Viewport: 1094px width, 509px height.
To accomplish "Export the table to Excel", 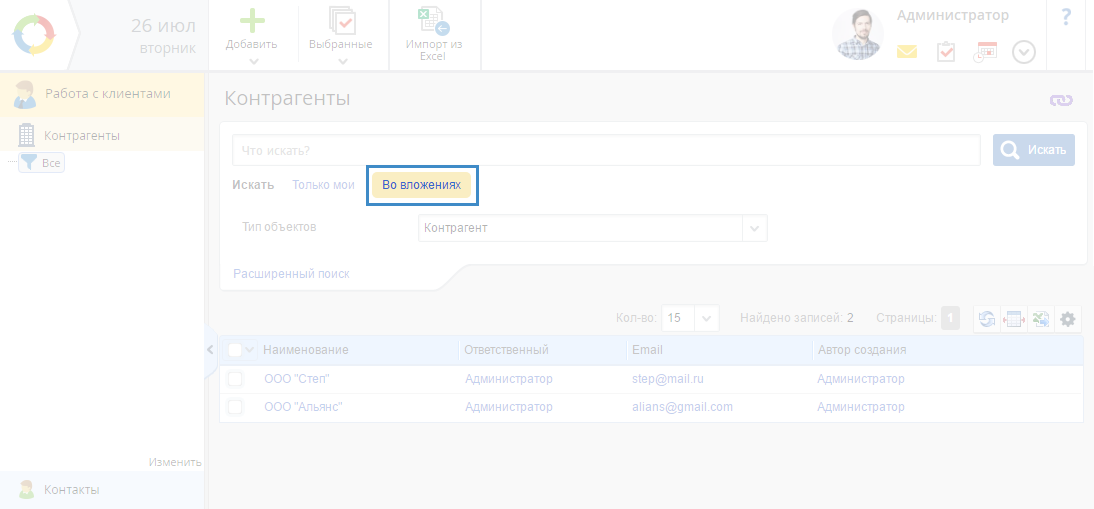I will (x=1041, y=319).
